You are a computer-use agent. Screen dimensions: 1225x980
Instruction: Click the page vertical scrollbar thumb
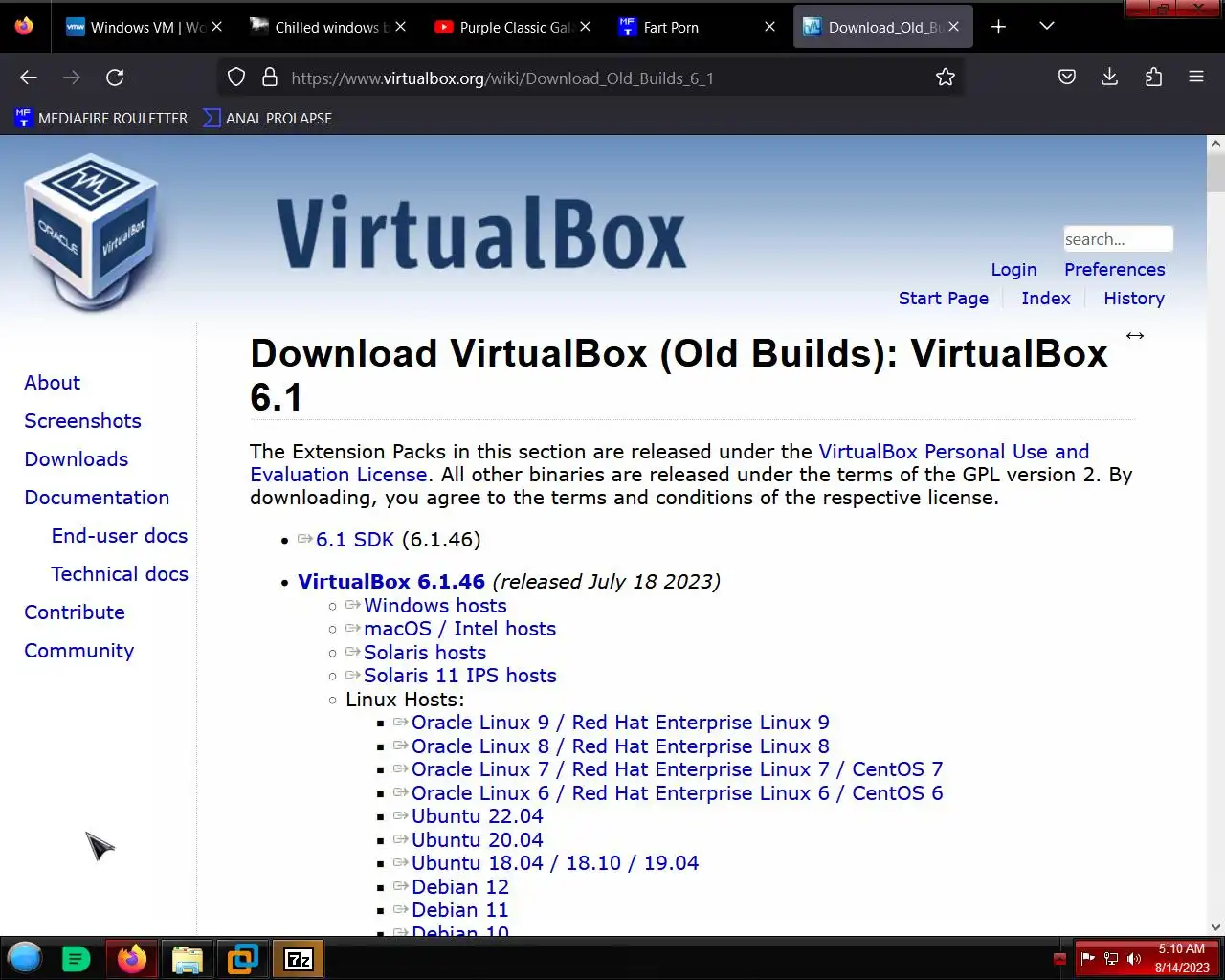[1215, 172]
